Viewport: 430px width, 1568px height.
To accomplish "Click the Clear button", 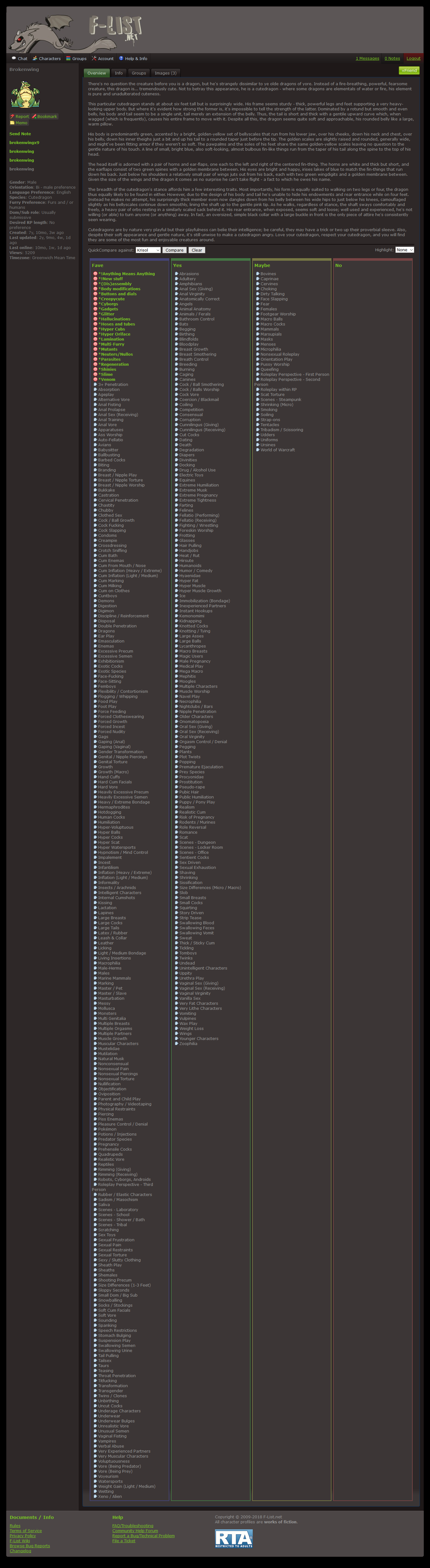I will [x=197, y=250].
